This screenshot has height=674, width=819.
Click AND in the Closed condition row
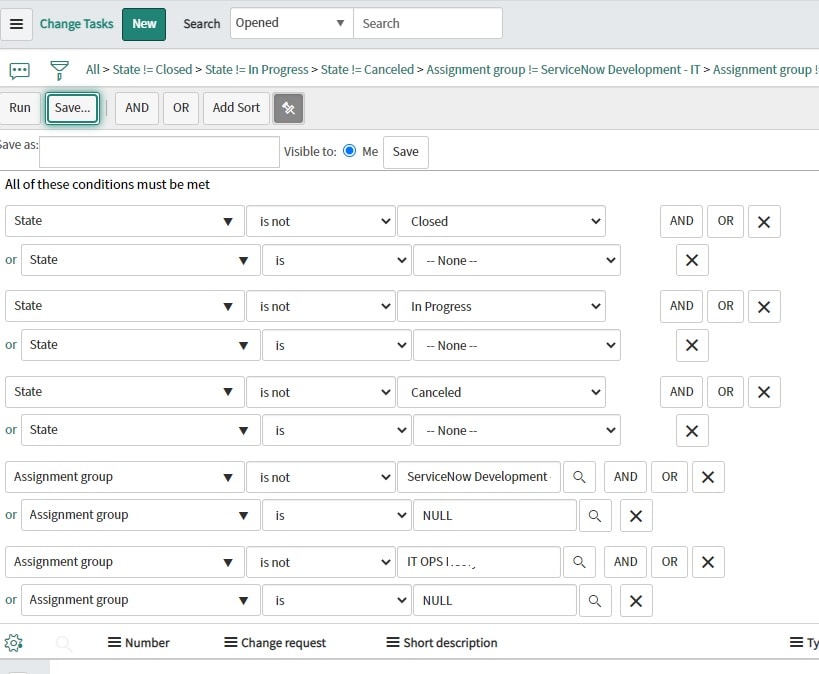(682, 221)
